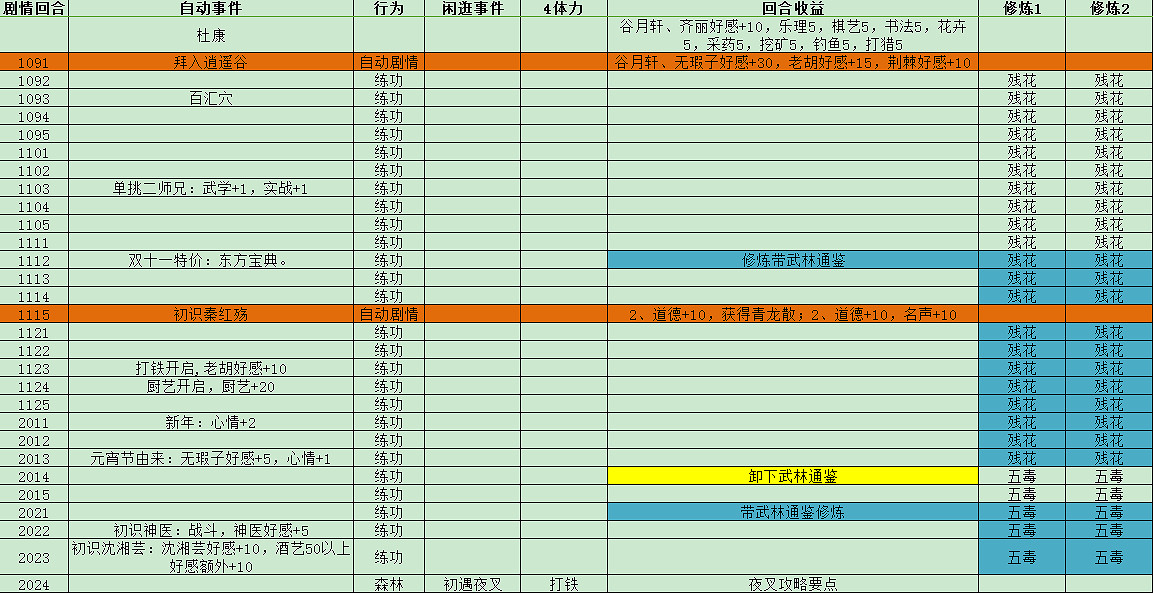Viewport: 1153px width, 593px height.
Task: Click the yellow 卸下武林通鉴 cell
Action: [793, 477]
